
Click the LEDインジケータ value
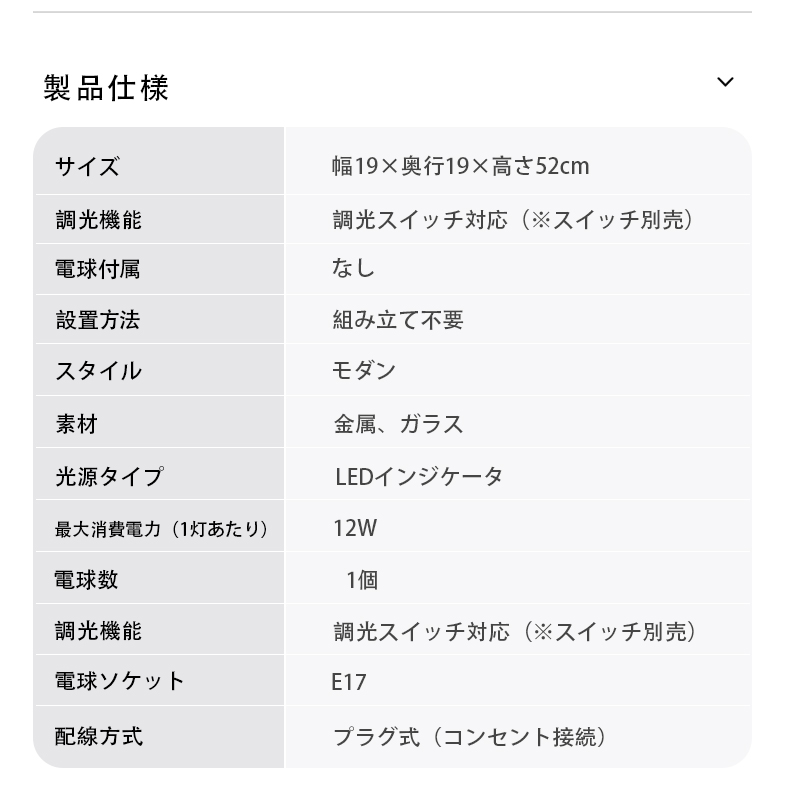pos(418,476)
